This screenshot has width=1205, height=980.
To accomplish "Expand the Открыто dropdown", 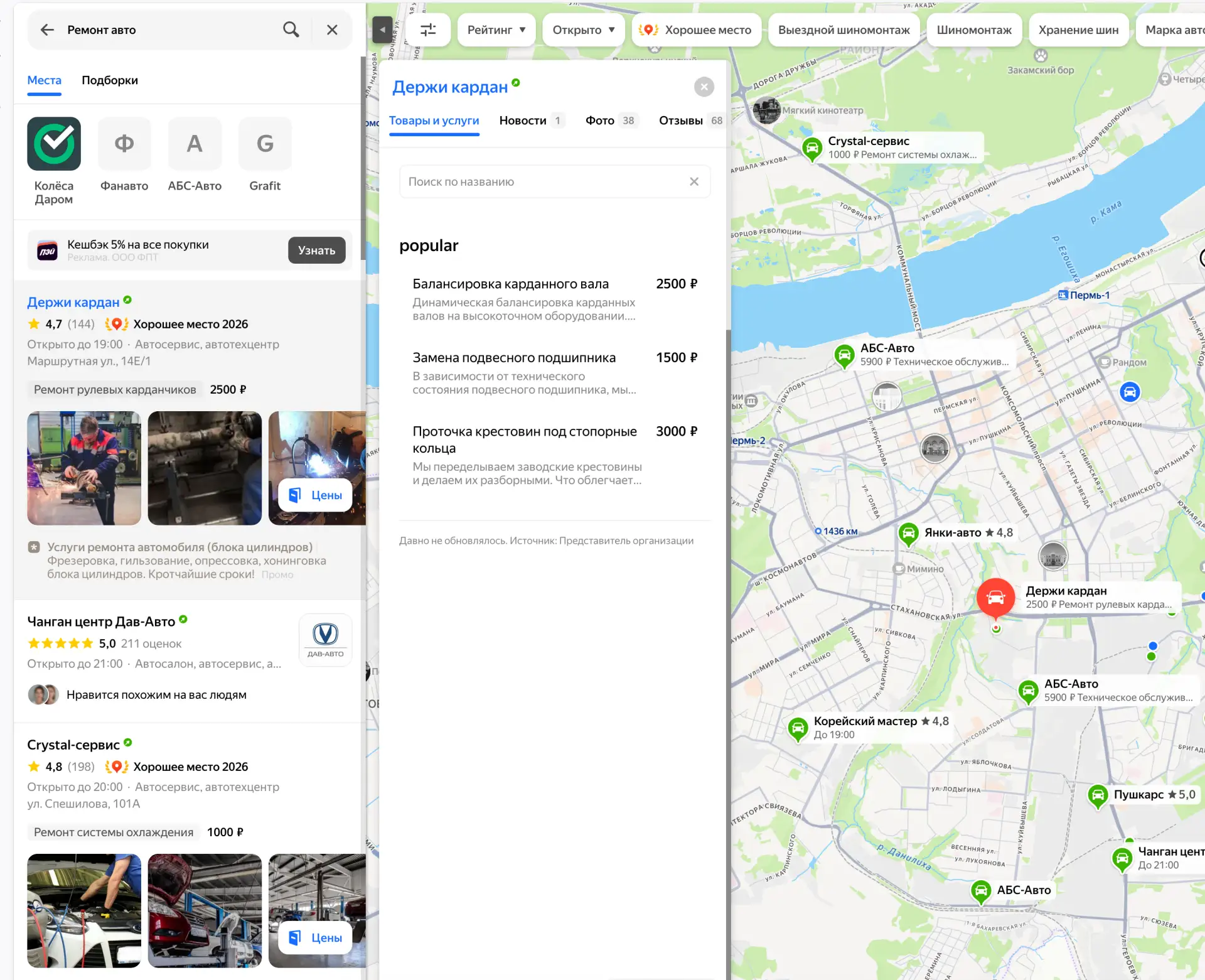I will [x=584, y=30].
